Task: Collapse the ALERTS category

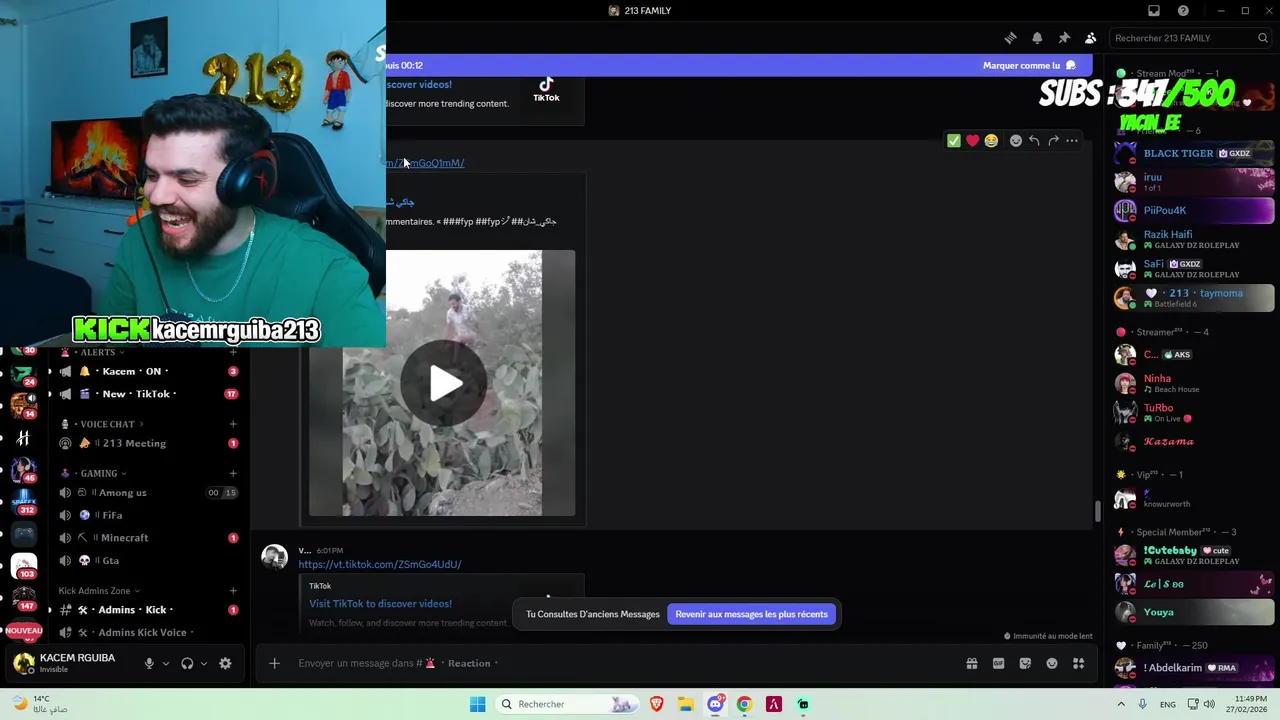Action: coord(98,352)
